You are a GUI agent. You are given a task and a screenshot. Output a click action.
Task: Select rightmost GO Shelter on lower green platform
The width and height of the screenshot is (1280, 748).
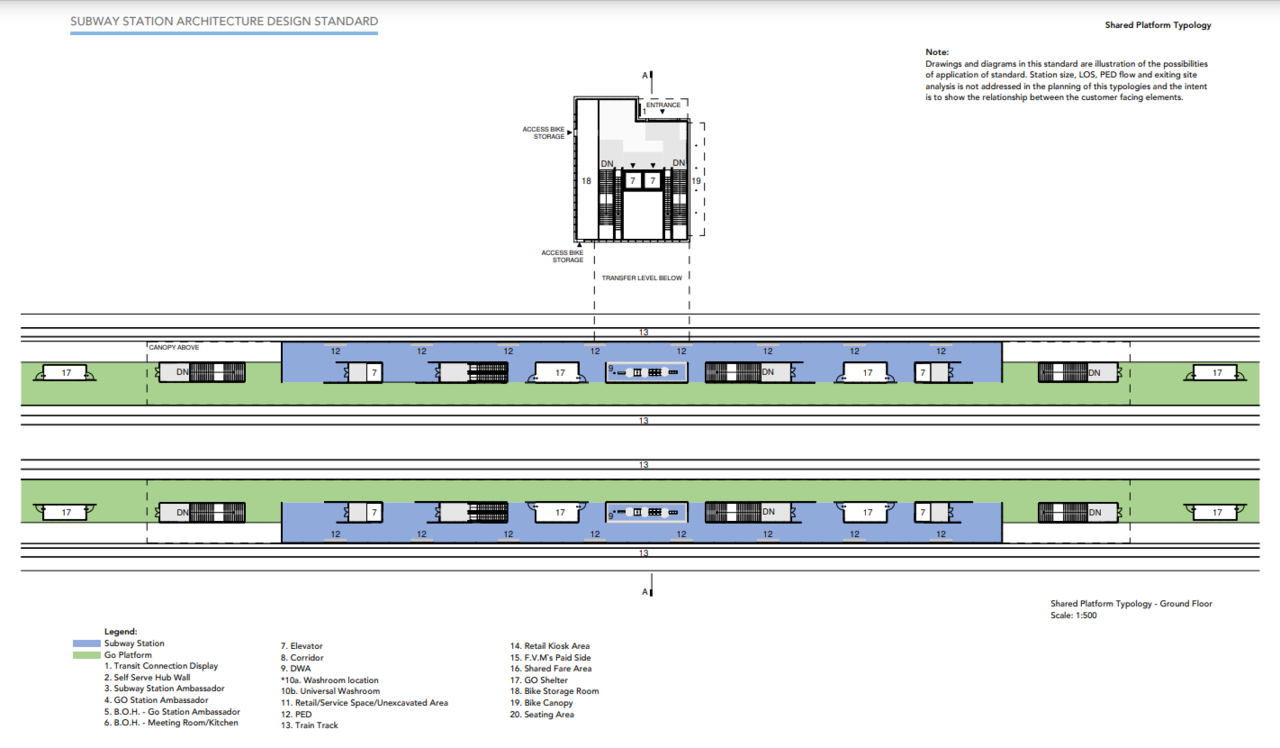pyautogui.click(x=1217, y=512)
